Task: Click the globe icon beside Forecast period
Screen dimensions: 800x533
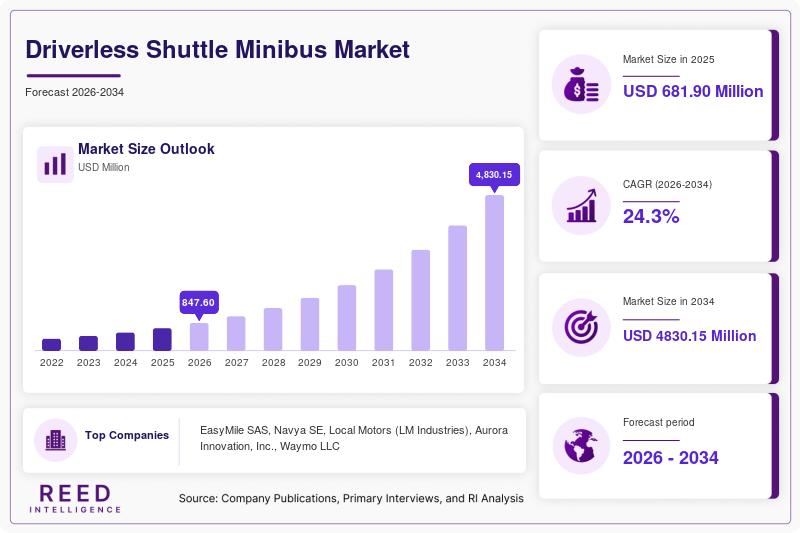Action: 581,446
